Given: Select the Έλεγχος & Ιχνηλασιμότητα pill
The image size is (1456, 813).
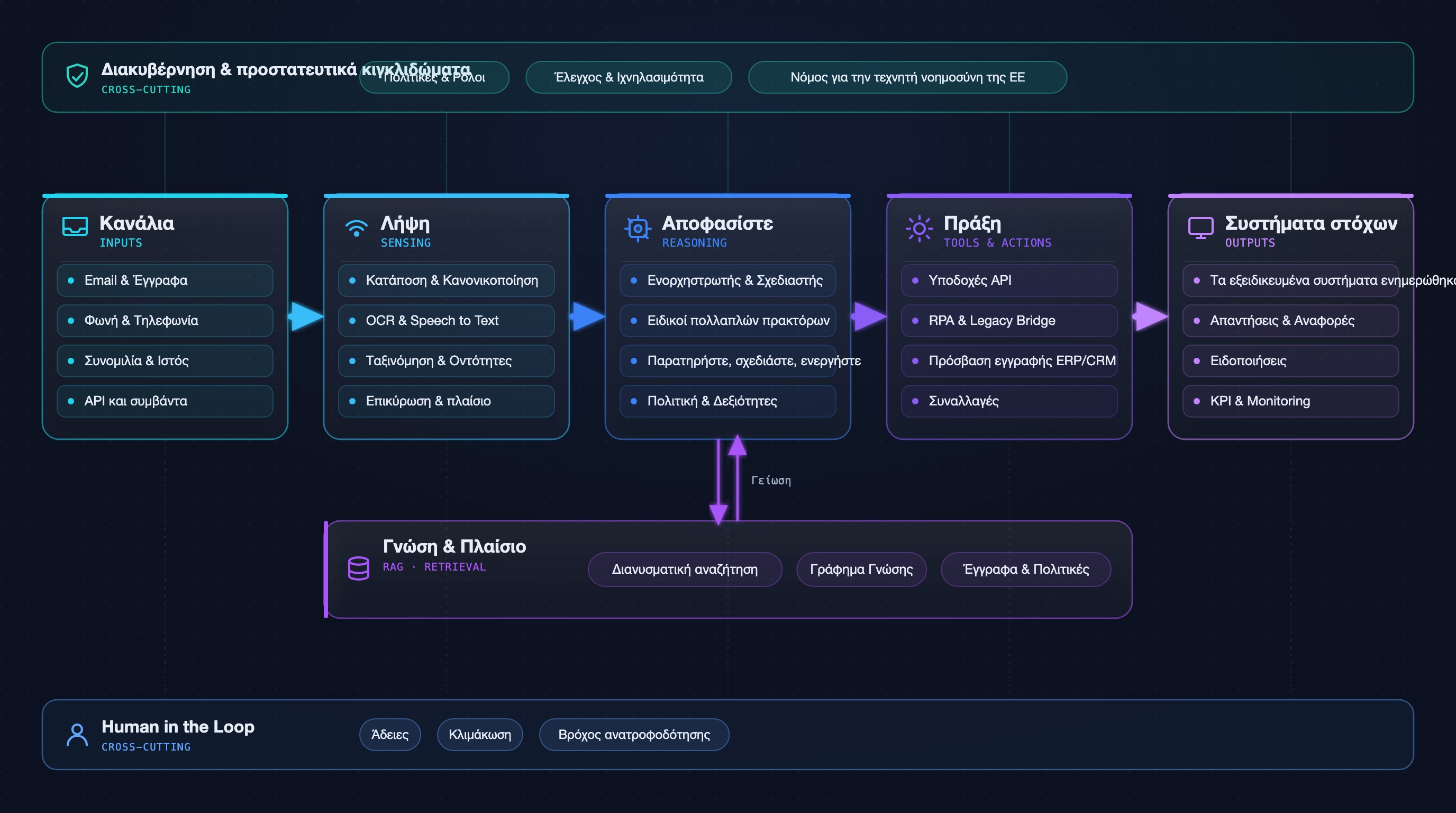Looking at the screenshot, I should tap(629, 77).
